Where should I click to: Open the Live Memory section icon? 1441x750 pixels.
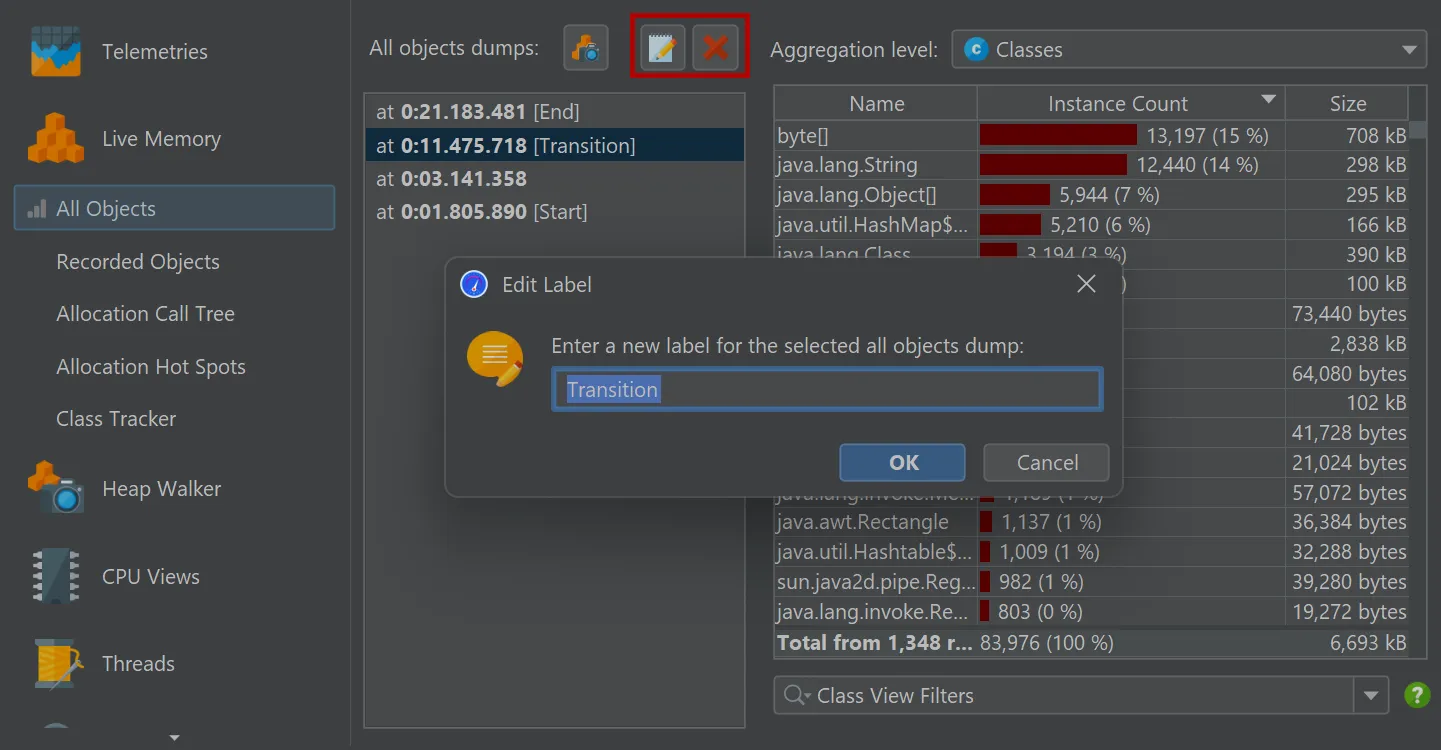coord(55,139)
